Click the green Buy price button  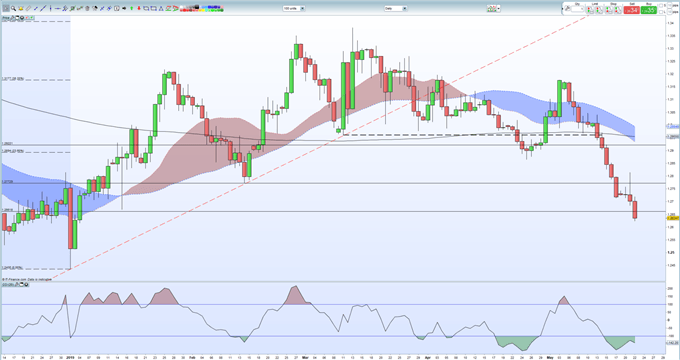point(649,10)
